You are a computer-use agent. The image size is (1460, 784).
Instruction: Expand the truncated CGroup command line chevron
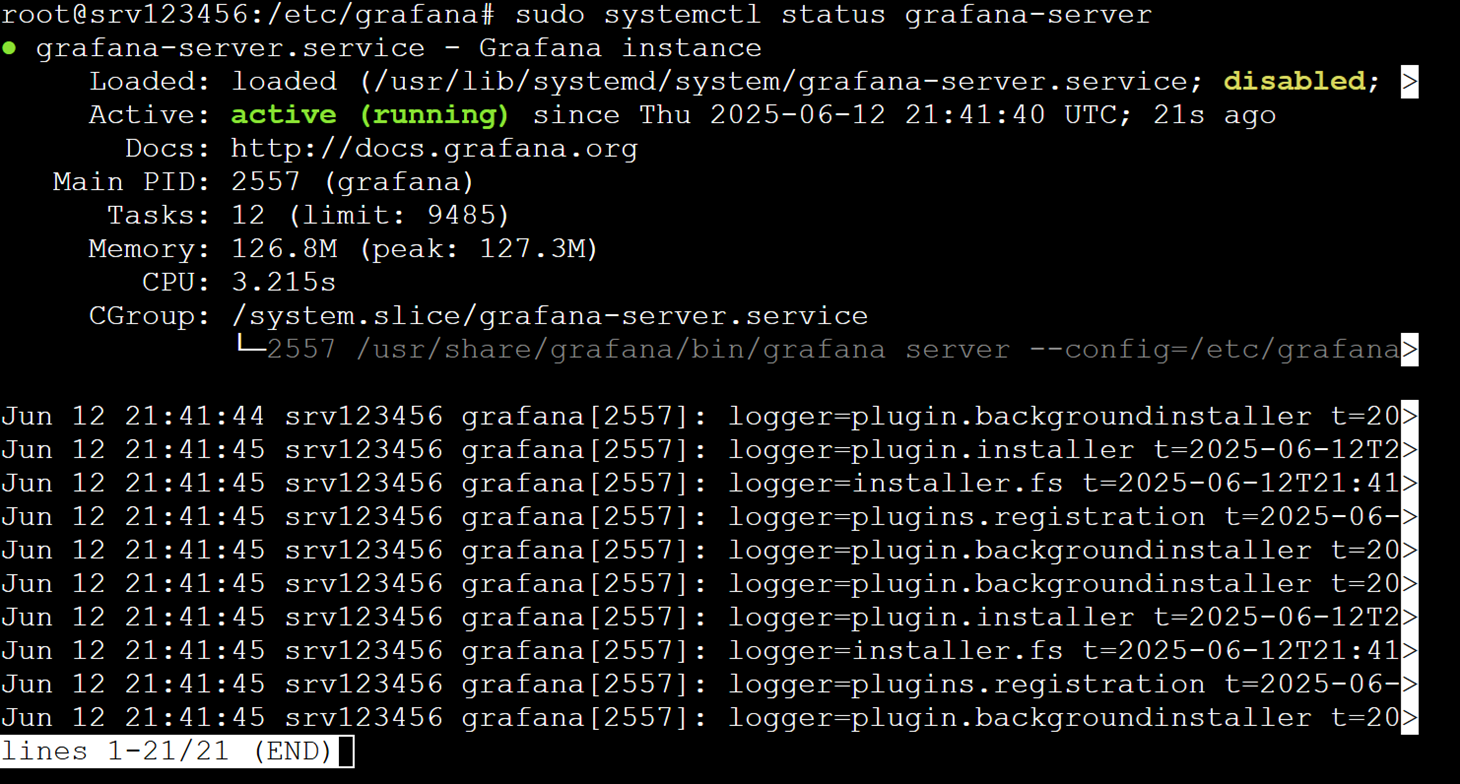(x=1411, y=349)
